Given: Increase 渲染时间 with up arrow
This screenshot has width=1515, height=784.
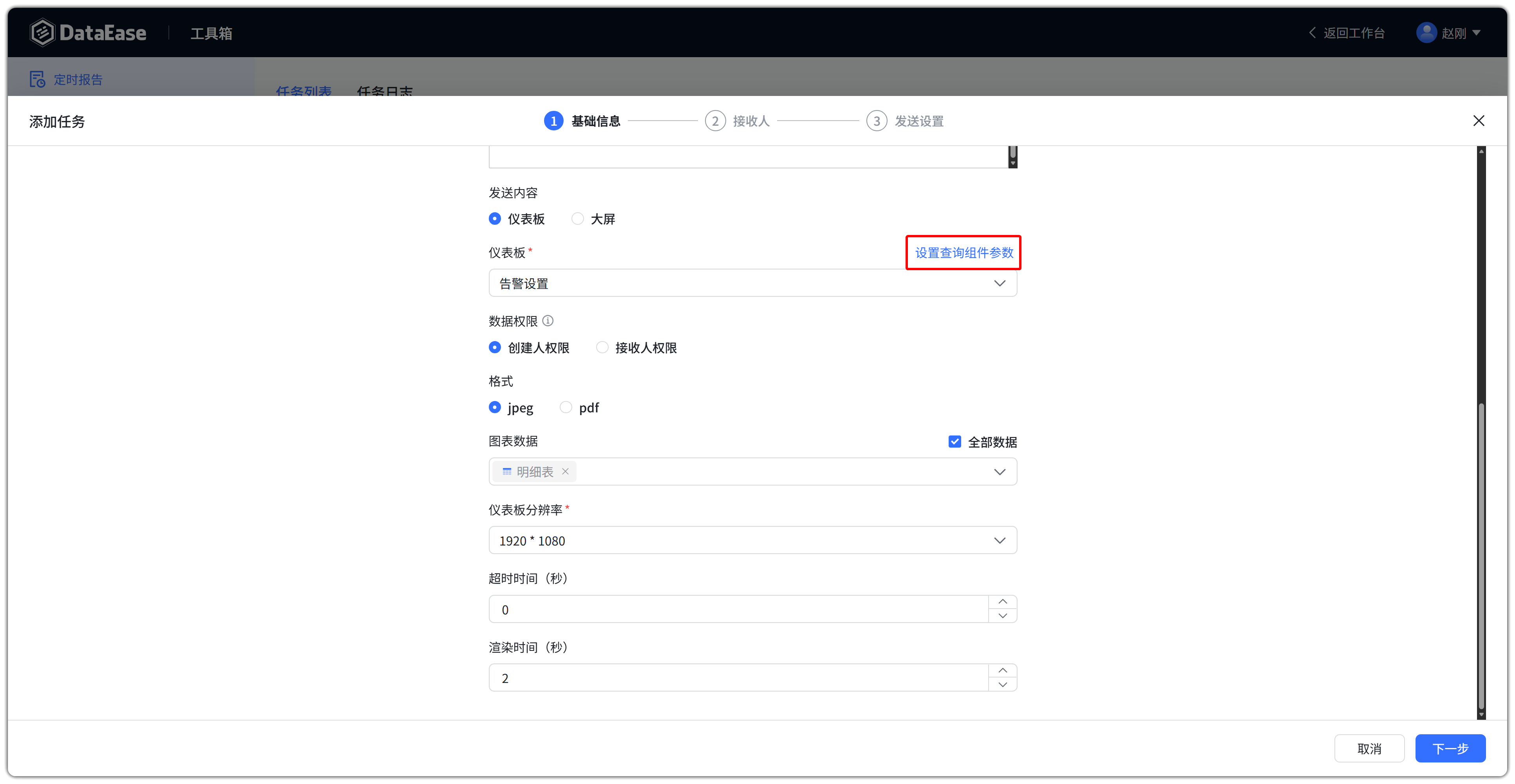Looking at the screenshot, I should tap(1003, 670).
